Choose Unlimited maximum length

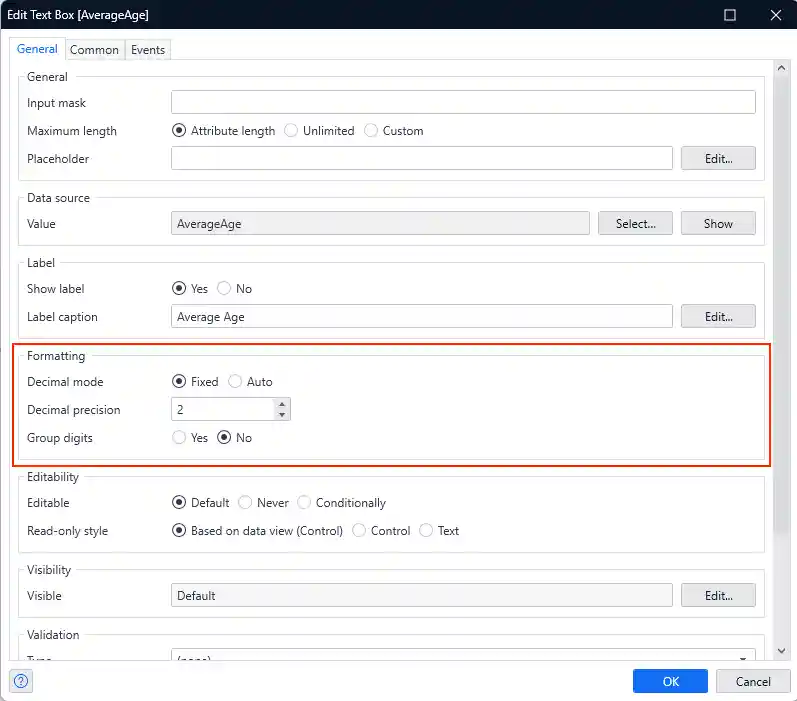291,130
